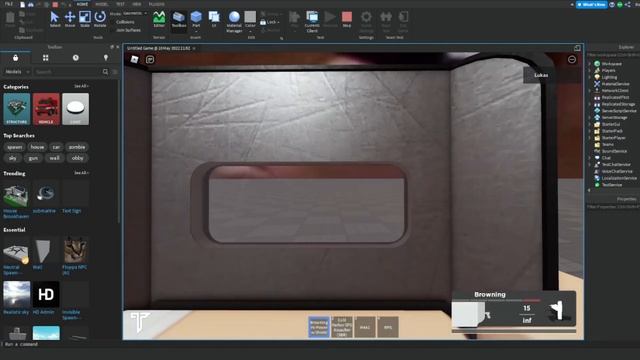
Task: Open the in-game chat icon
Action: pyautogui.click(x=150, y=60)
